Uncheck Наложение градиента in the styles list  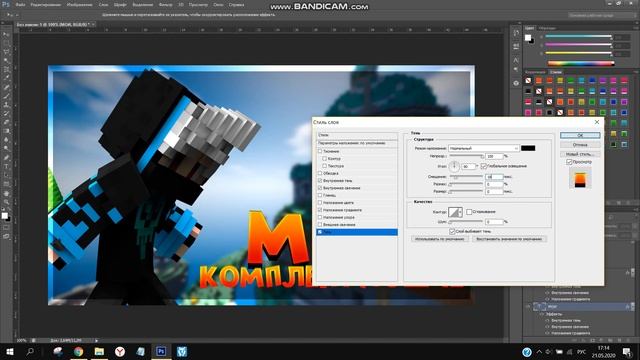(320, 210)
